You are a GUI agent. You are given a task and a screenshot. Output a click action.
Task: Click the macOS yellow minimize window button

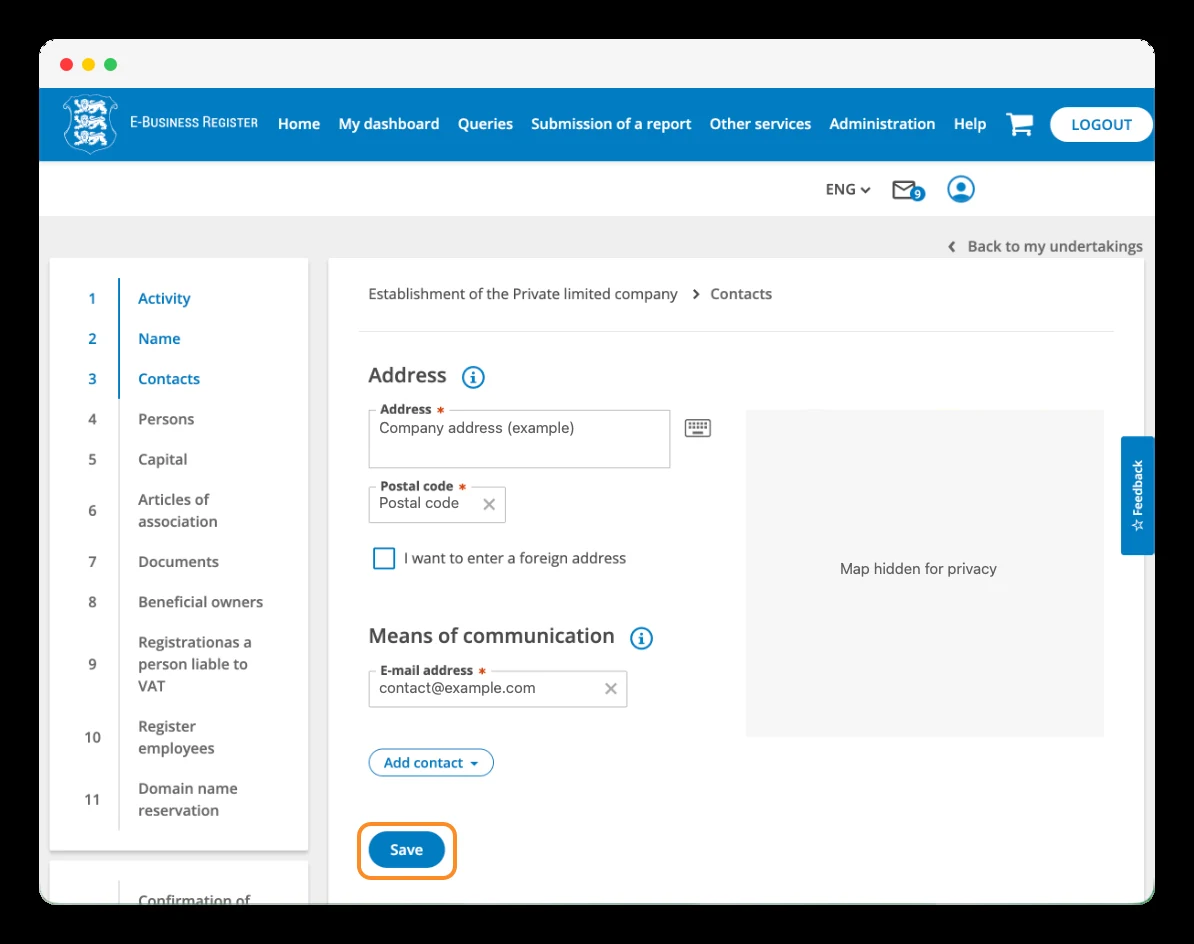(x=88, y=65)
